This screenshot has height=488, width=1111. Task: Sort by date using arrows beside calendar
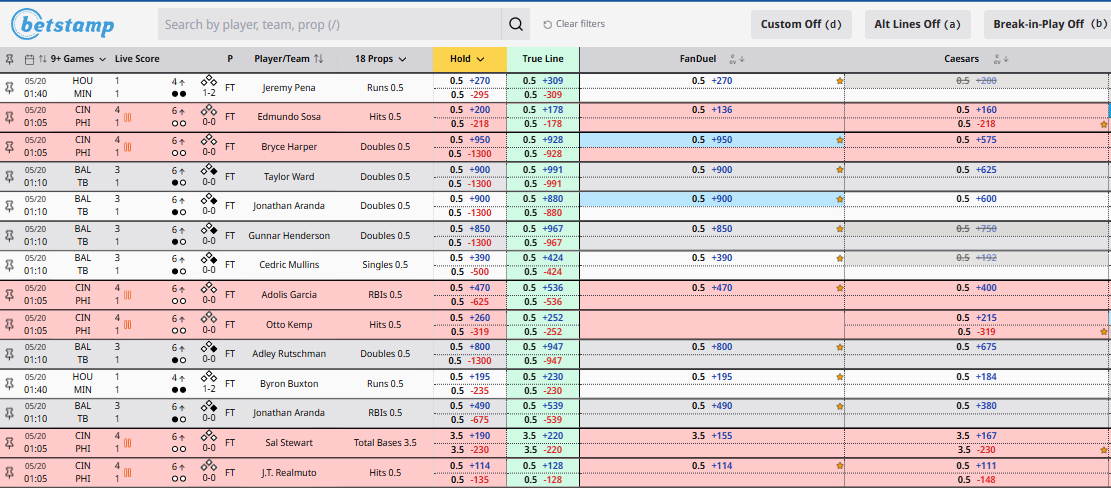click(43, 59)
